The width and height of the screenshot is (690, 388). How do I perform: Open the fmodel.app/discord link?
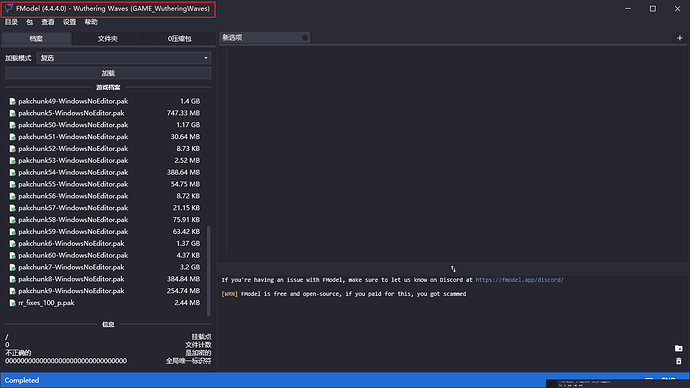point(519,280)
